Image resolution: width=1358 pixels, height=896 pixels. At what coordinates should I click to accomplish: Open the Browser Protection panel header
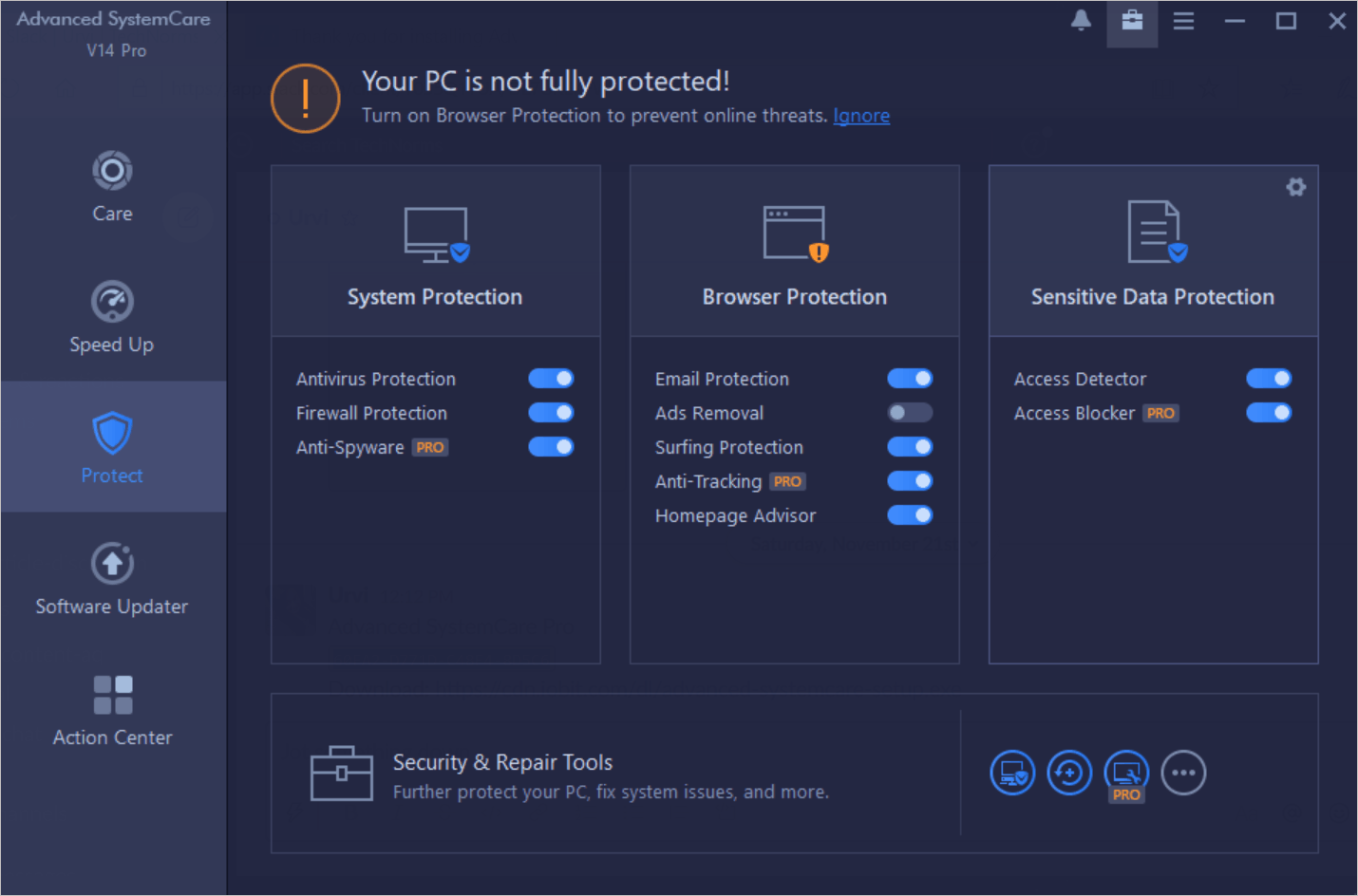click(x=795, y=252)
